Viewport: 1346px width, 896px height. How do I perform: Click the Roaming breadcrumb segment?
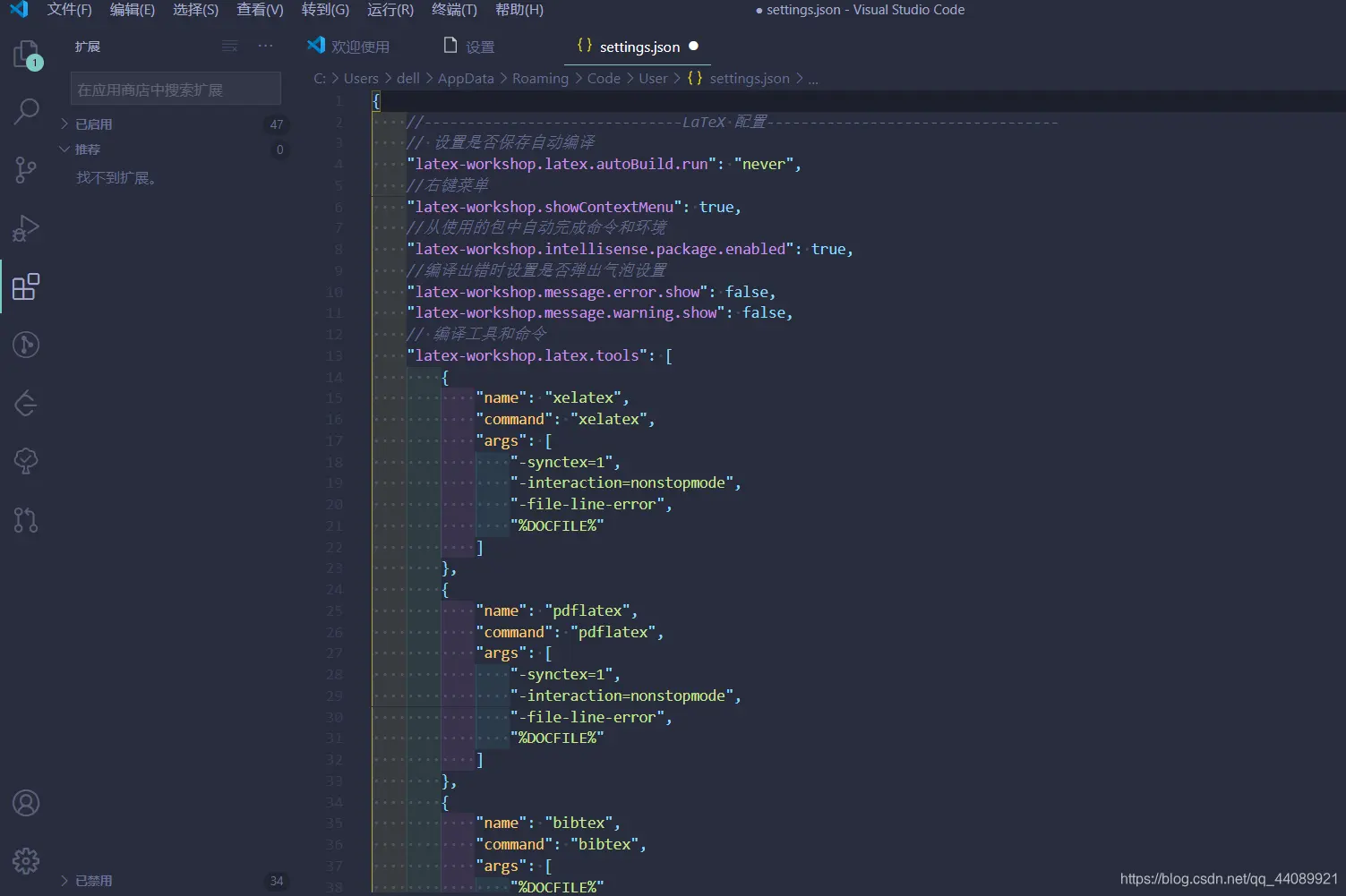tap(540, 79)
